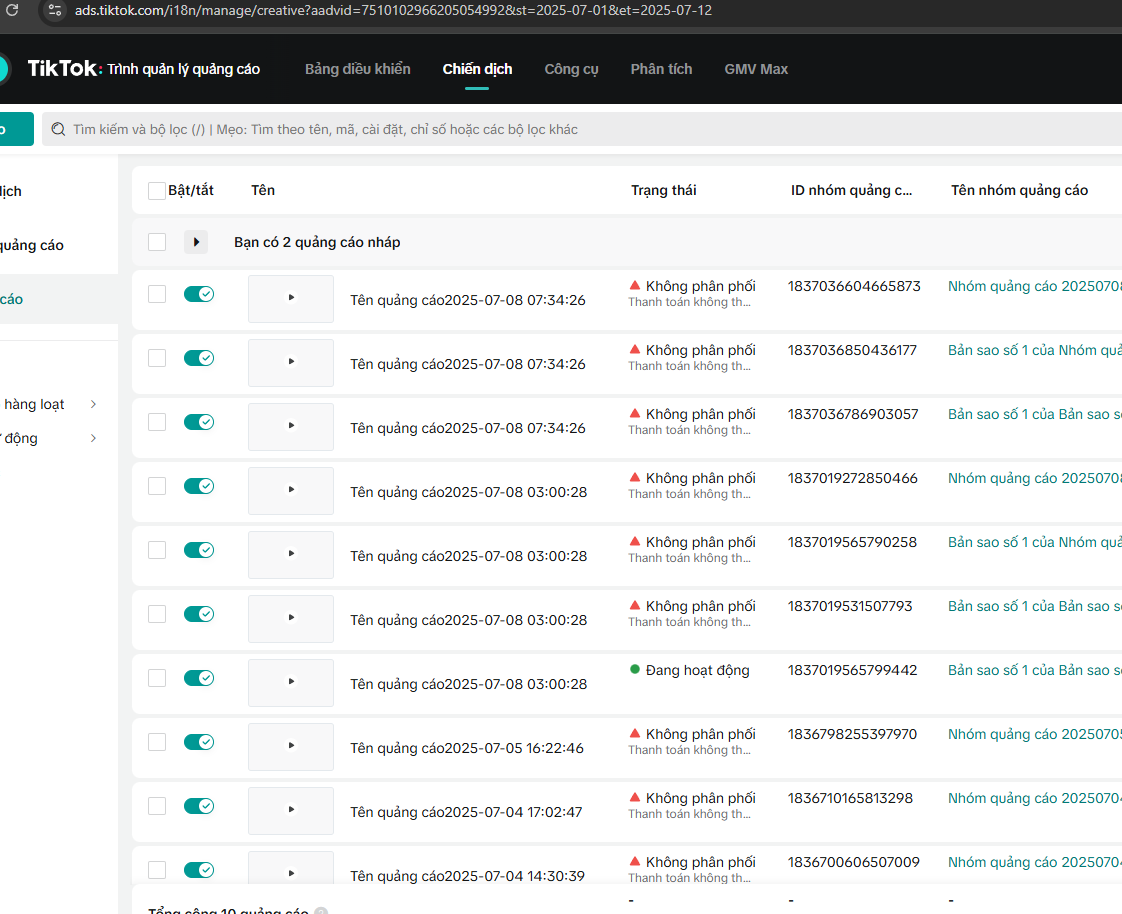
Task: Expand the 'hàng loạt' sidebar chevron
Action: (93, 404)
